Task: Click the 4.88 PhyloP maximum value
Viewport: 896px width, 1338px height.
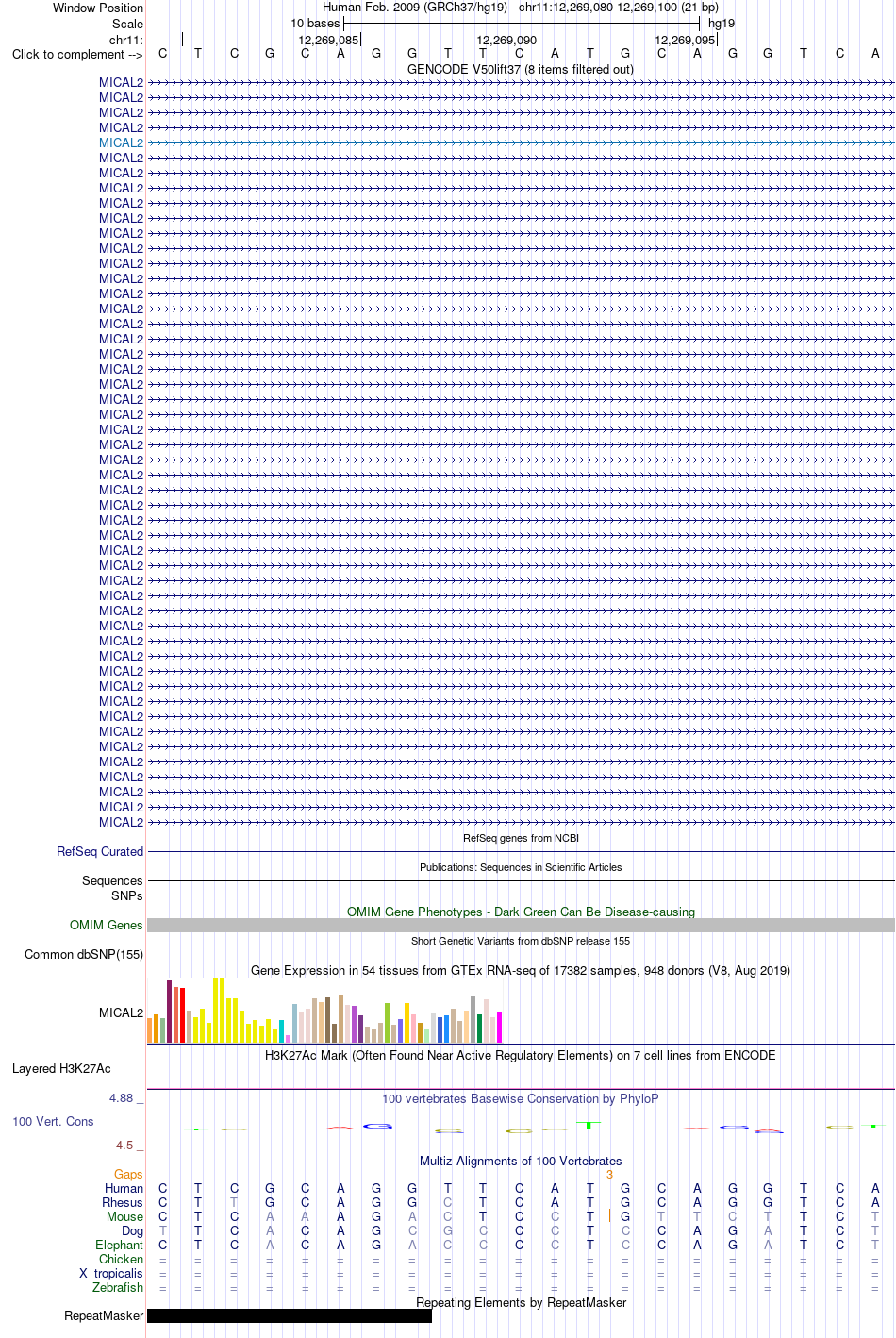Action: coord(121,1098)
